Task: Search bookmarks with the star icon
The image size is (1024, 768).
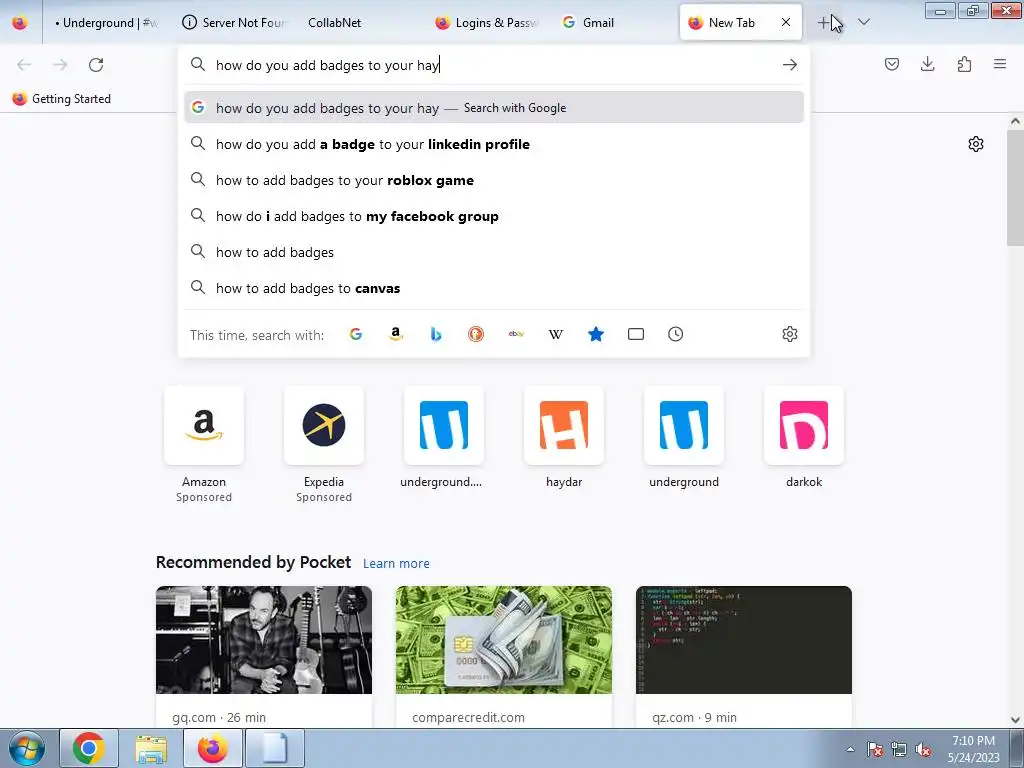Action: tap(596, 334)
